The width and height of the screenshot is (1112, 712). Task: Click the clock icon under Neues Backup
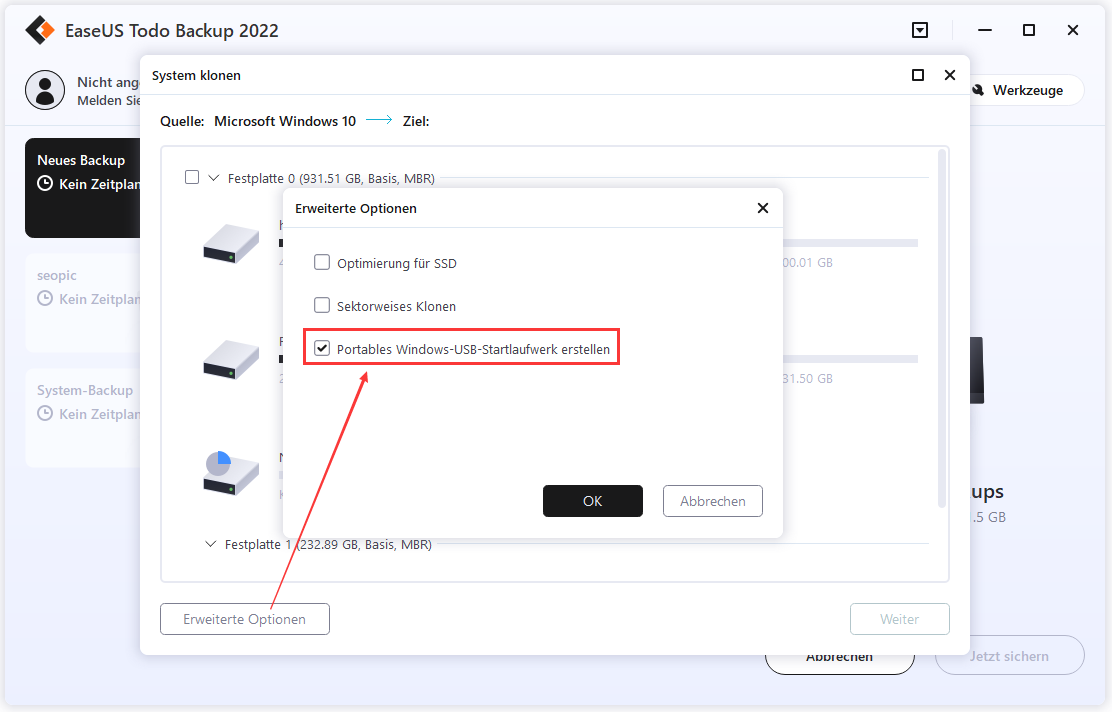45,184
